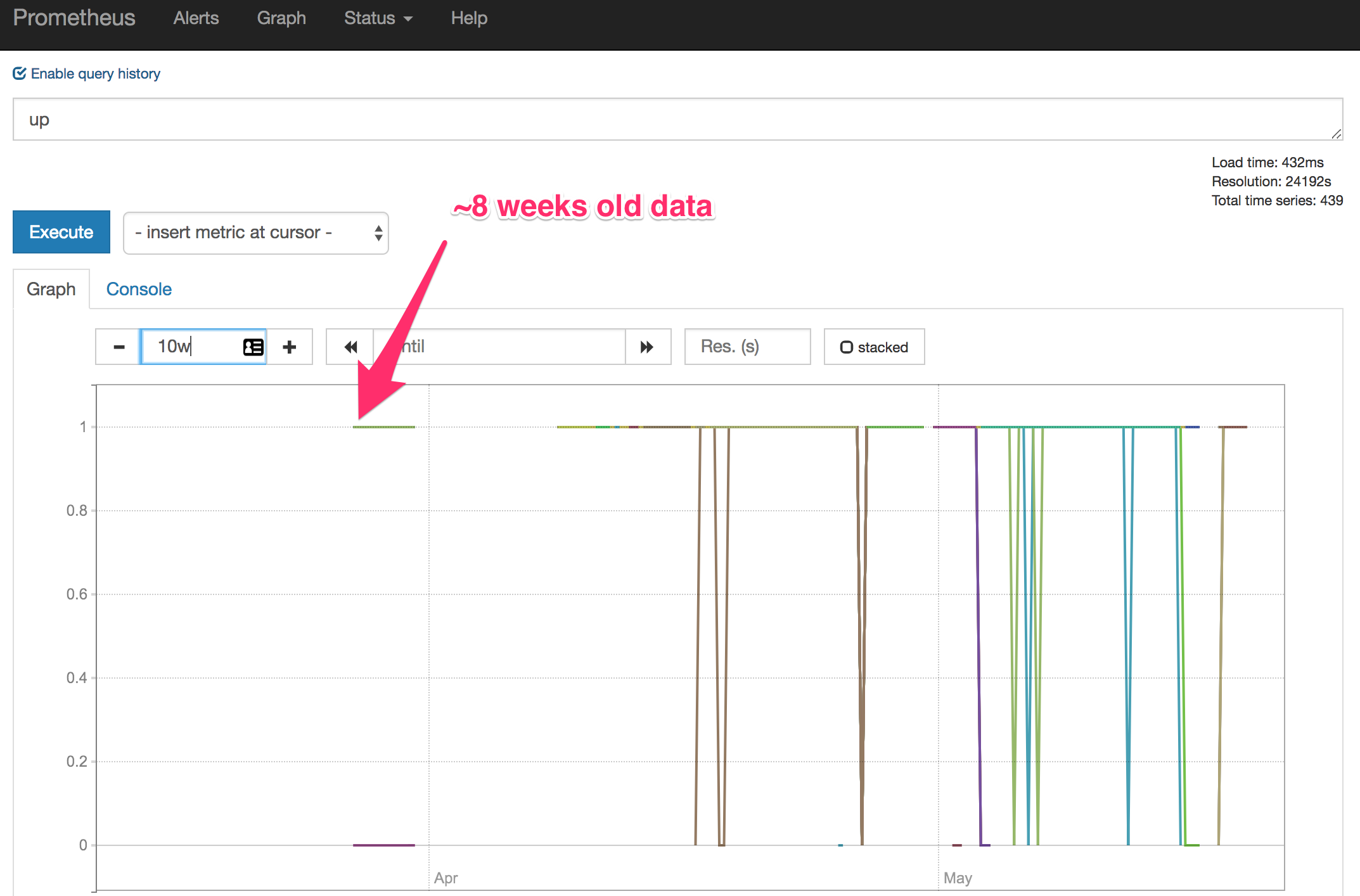This screenshot has height=896, width=1360.
Task: Click the Enable query history check icon
Action: click(x=20, y=74)
